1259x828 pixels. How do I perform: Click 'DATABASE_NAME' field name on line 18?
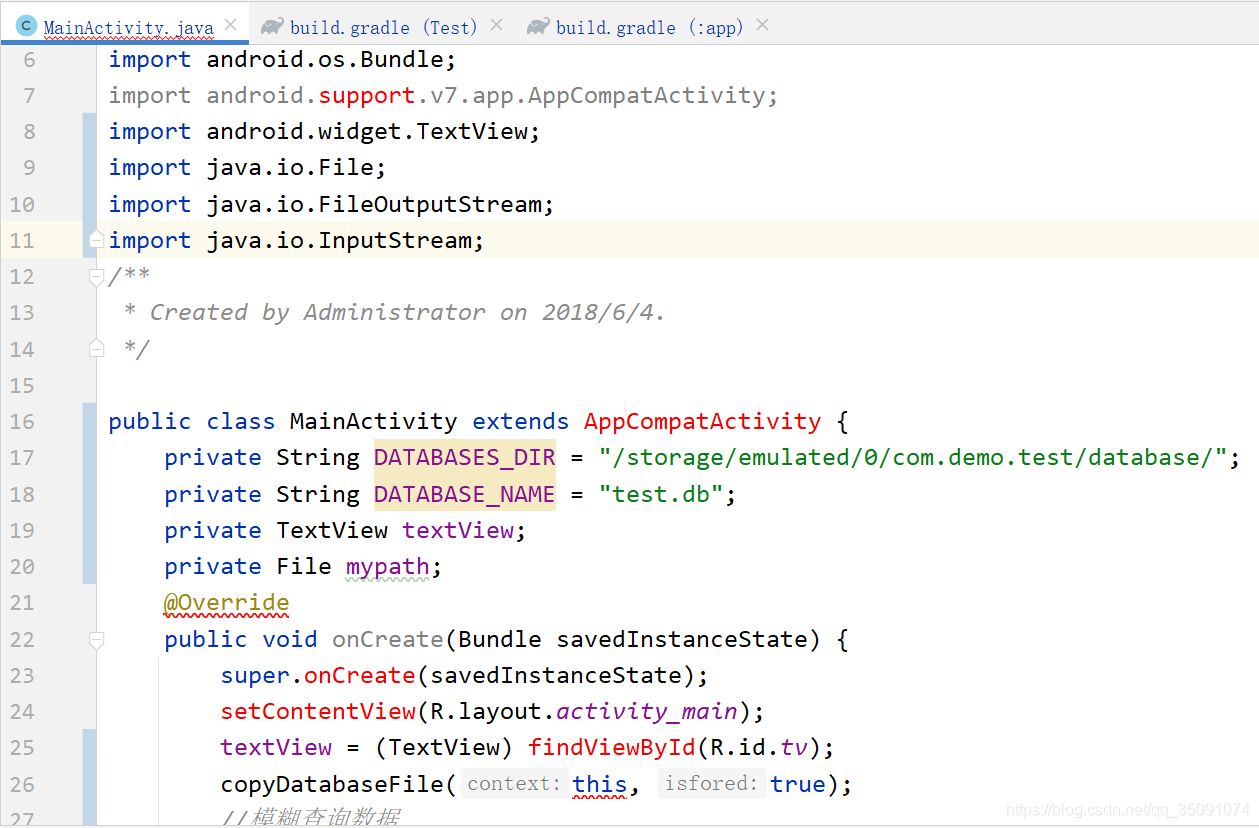coord(465,494)
